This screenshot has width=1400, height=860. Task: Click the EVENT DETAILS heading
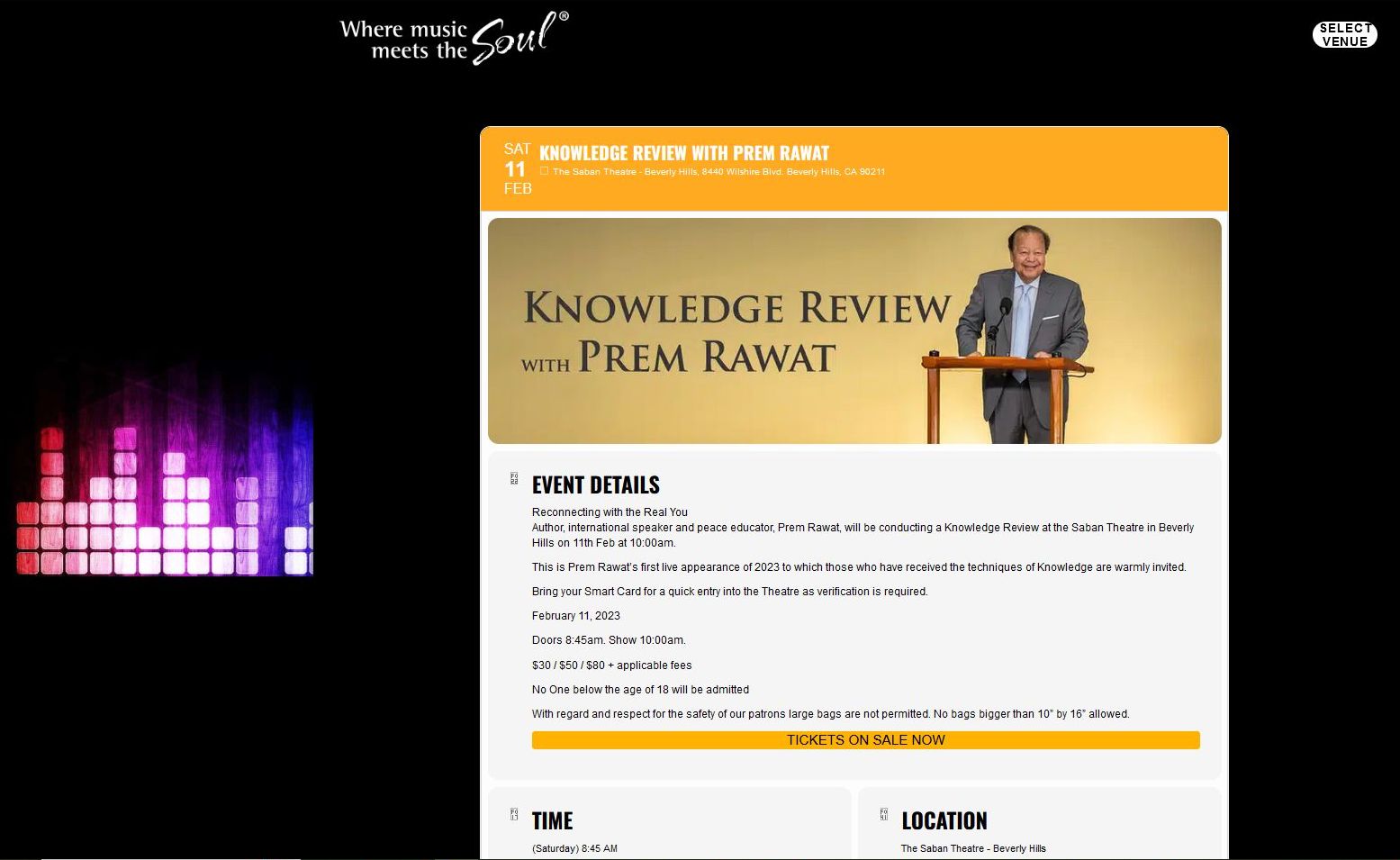pos(595,484)
